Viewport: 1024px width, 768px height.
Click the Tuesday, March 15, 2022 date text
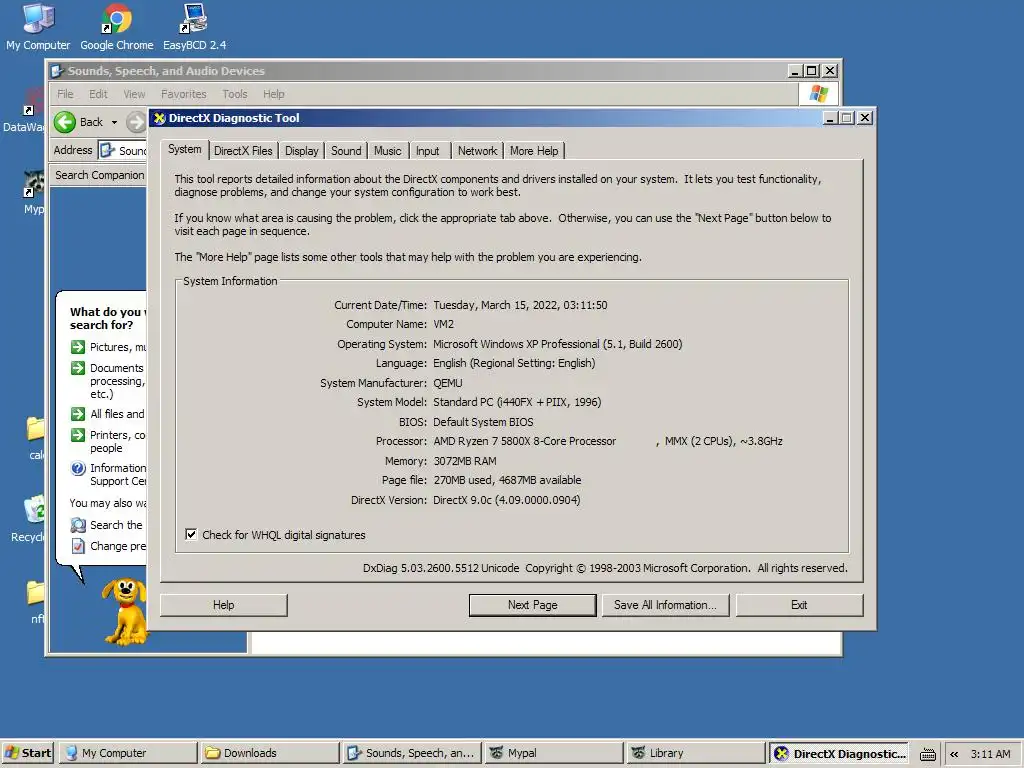click(520, 305)
